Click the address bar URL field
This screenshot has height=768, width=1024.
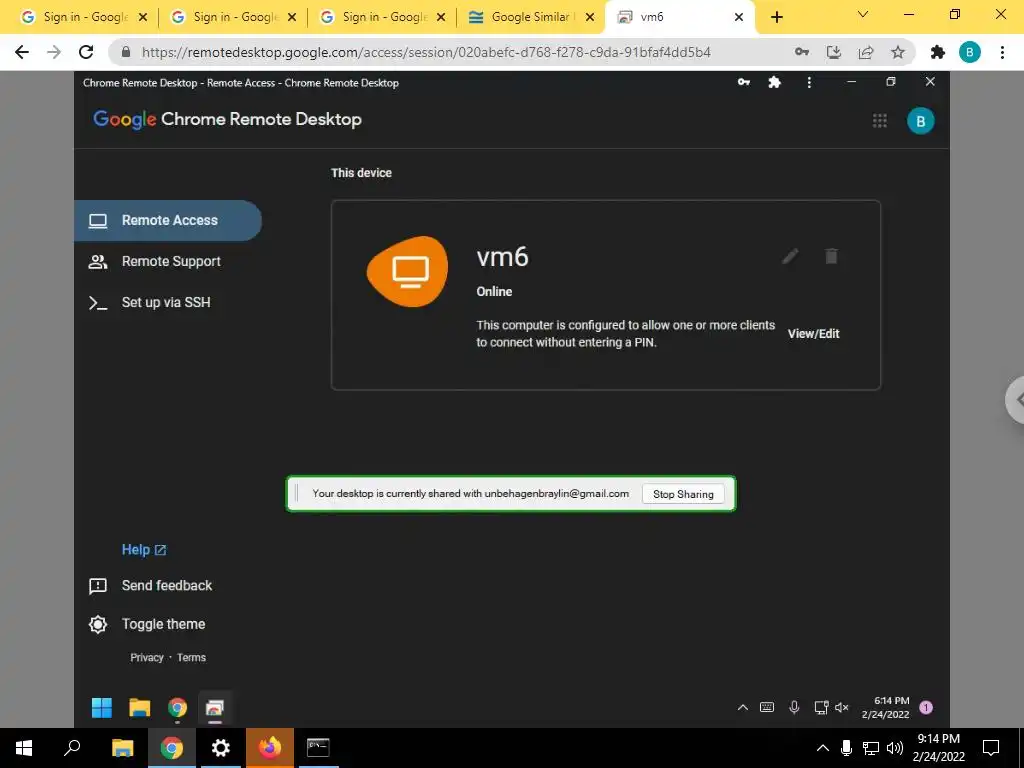point(426,52)
